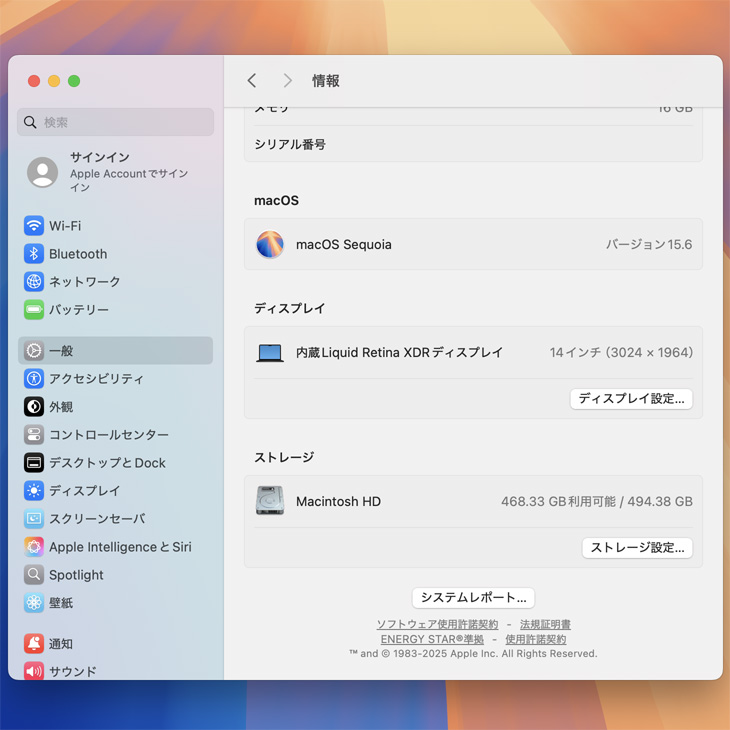Click the 一般 gear icon

34,351
